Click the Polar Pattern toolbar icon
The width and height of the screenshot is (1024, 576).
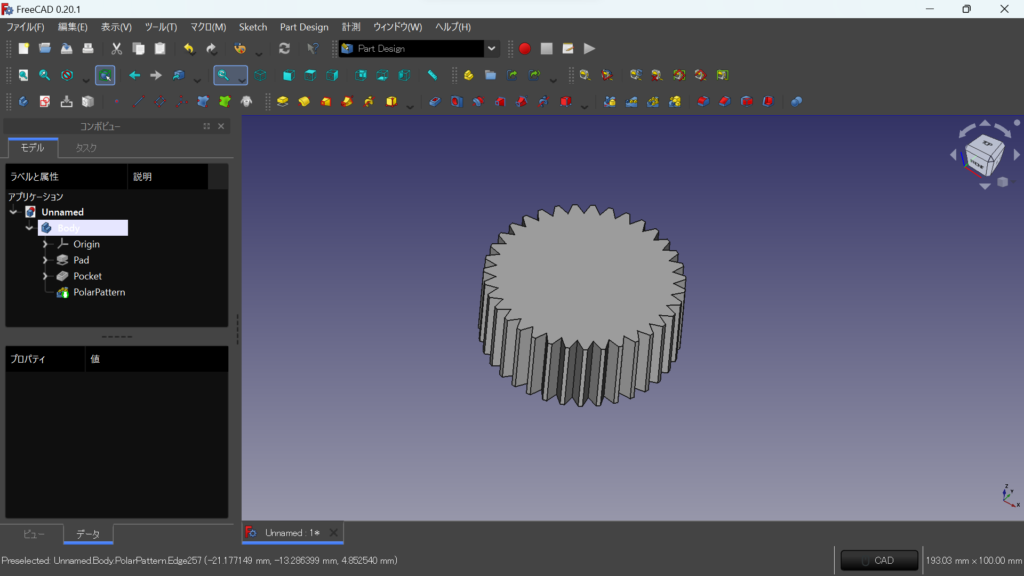pos(653,101)
